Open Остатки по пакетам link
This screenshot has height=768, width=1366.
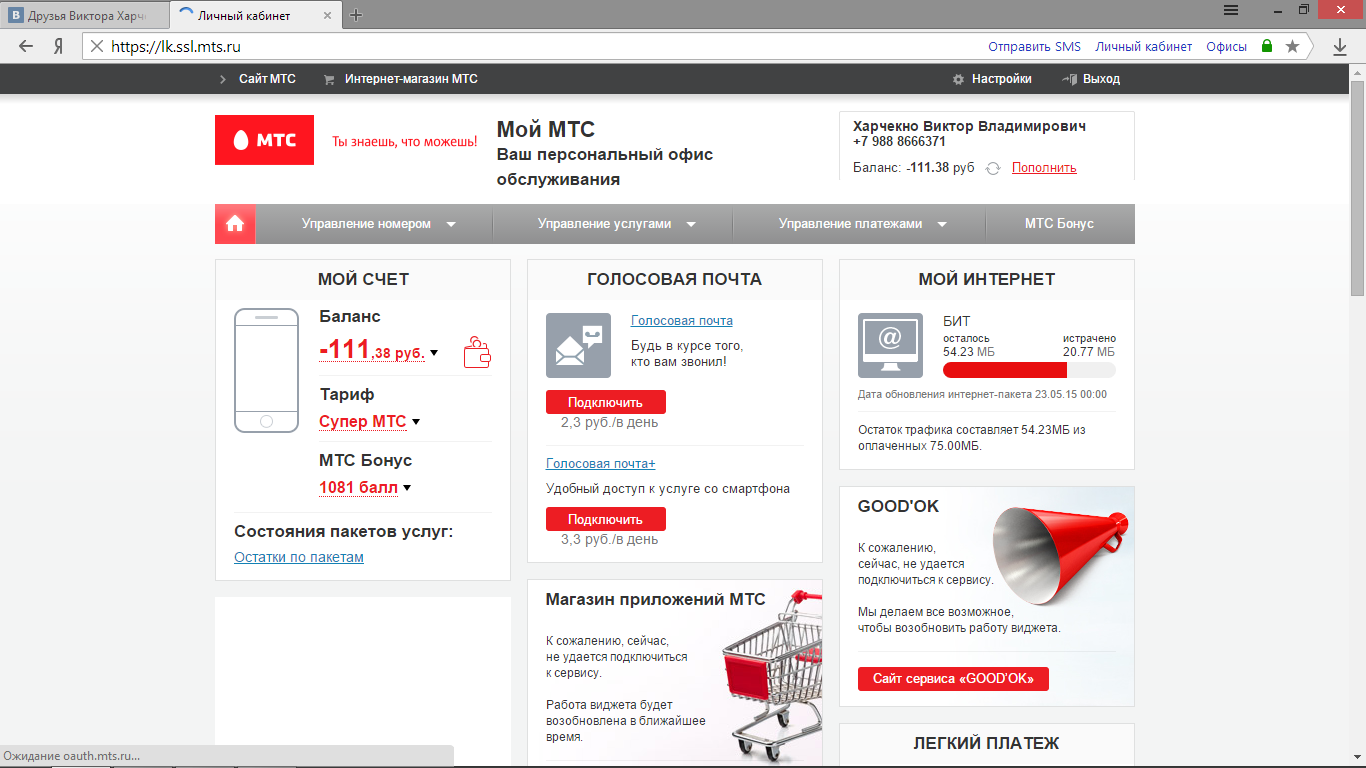pyautogui.click(x=299, y=557)
